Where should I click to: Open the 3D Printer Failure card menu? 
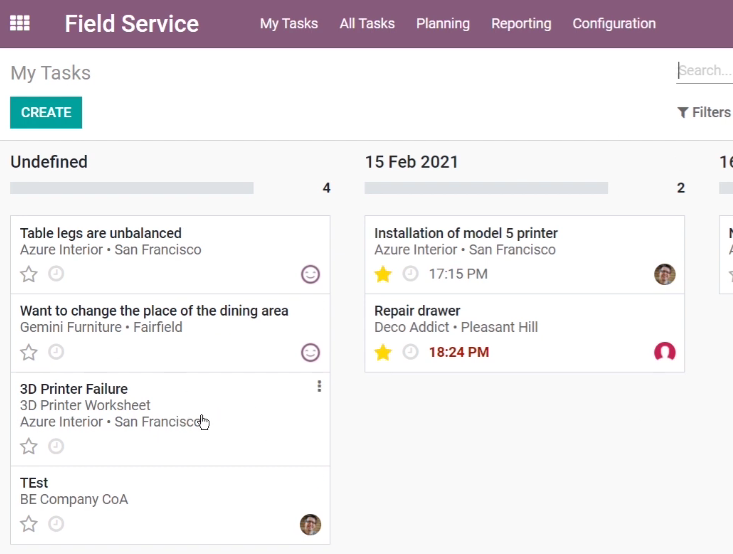(x=319, y=386)
